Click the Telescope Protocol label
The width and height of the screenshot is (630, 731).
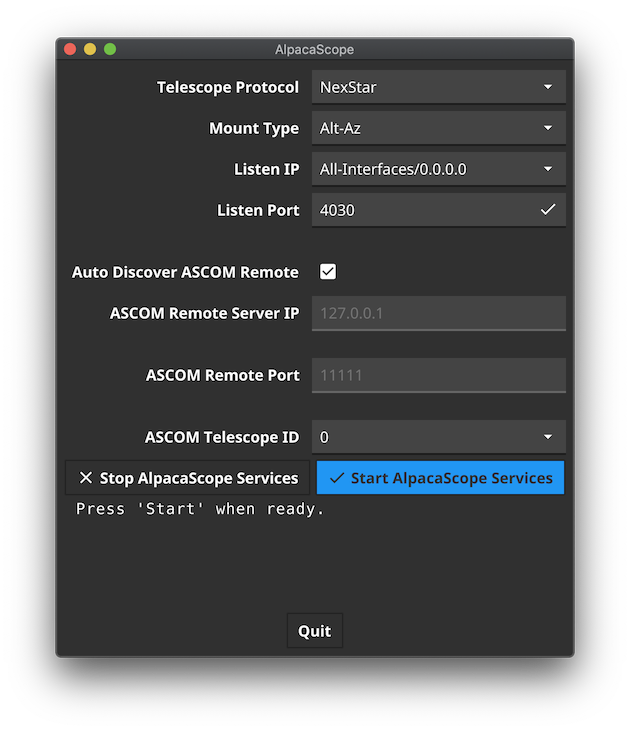(228, 88)
